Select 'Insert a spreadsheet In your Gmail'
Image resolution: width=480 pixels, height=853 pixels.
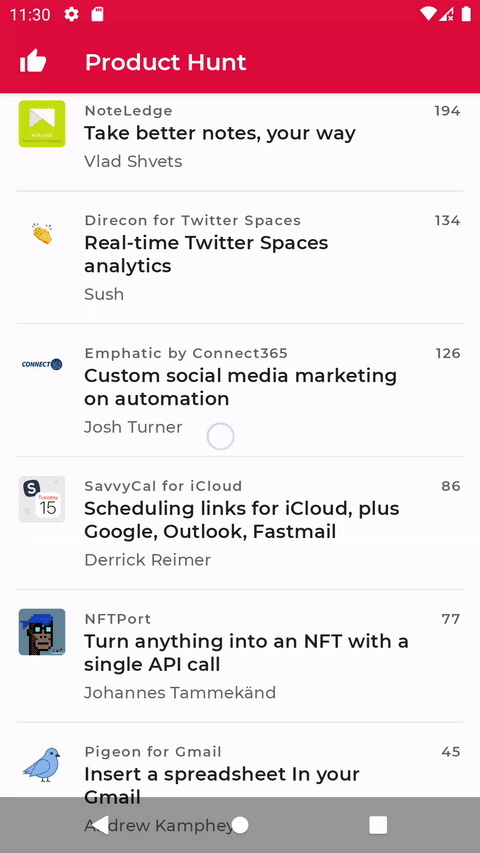(x=221, y=785)
